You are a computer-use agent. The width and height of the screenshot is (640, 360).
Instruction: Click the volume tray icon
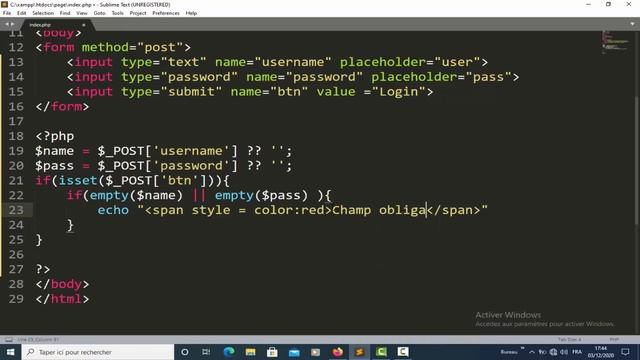[x=564, y=352]
